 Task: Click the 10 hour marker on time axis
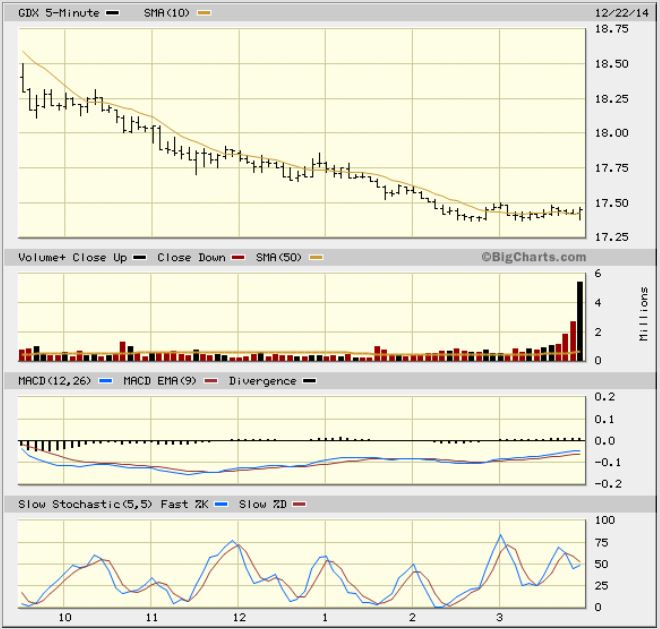65,618
